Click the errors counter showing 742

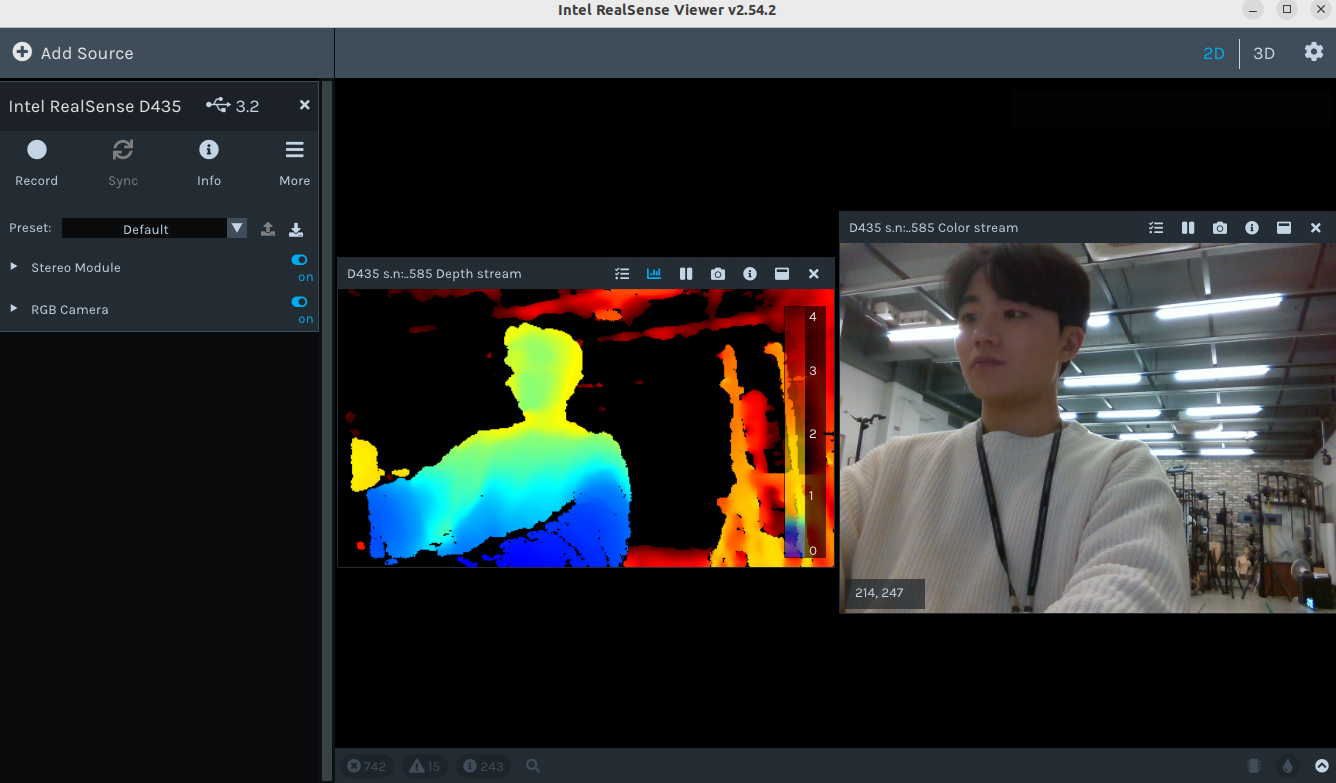point(366,766)
